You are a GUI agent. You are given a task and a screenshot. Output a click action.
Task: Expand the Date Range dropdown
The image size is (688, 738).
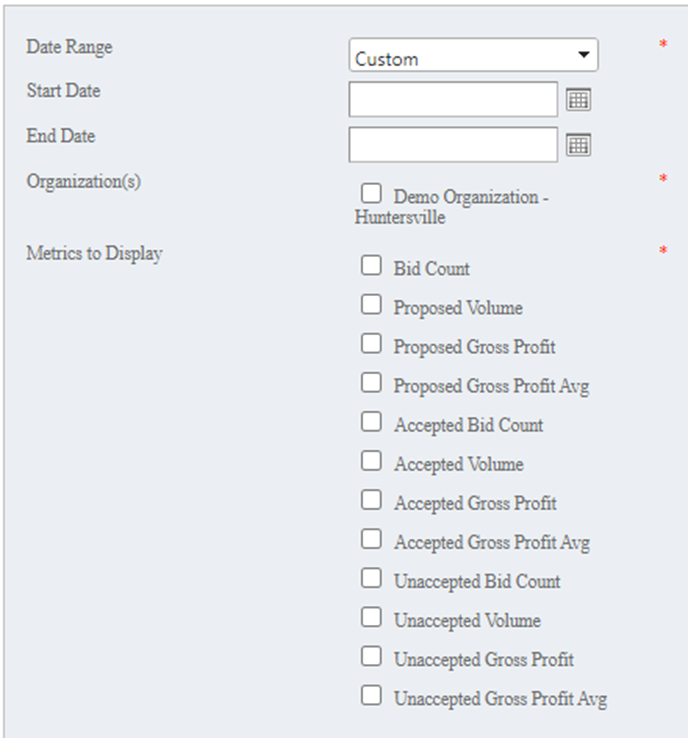coord(474,57)
